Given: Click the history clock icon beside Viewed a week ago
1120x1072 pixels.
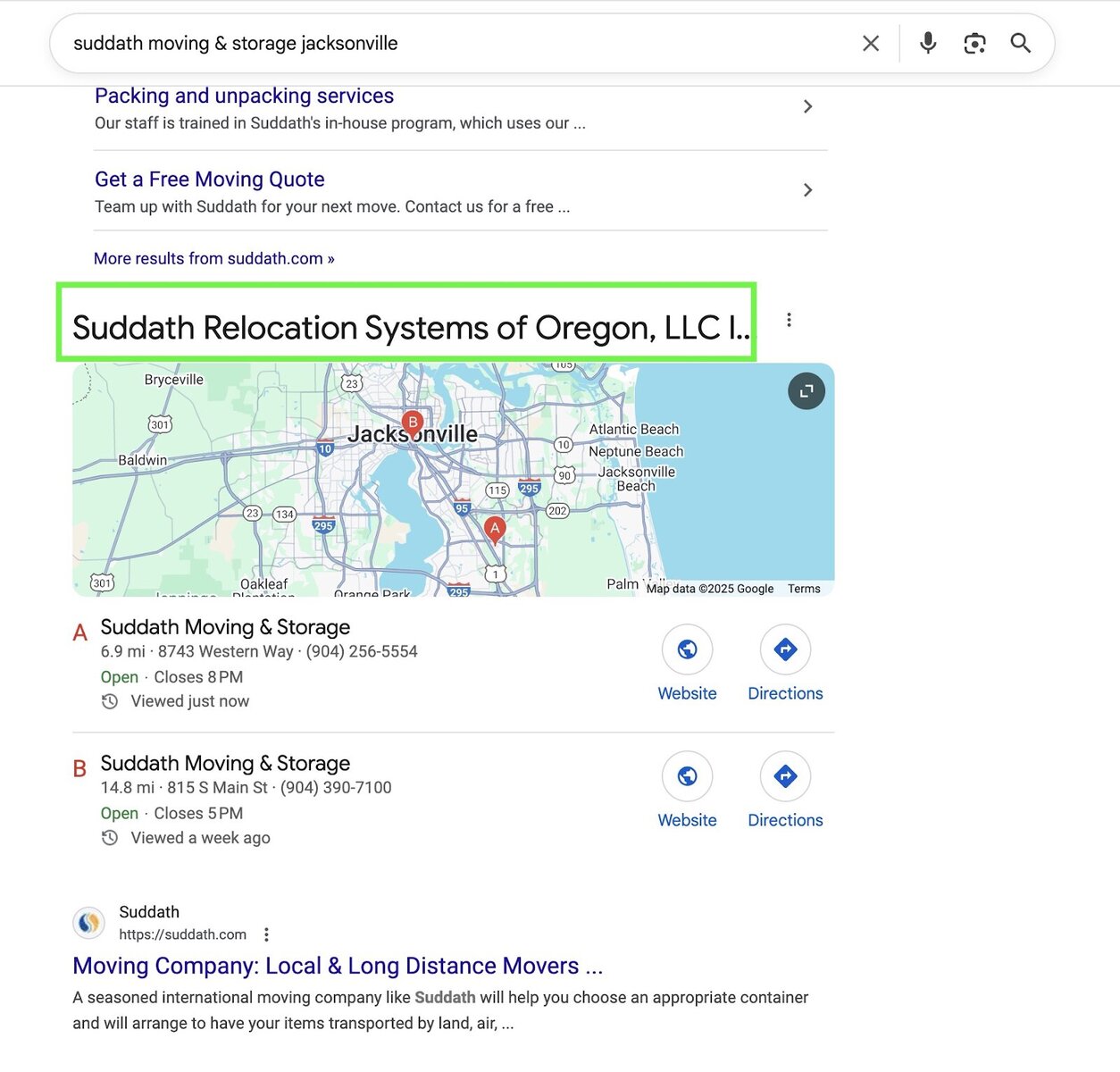Looking at the screenshot, I should [110, 838].
